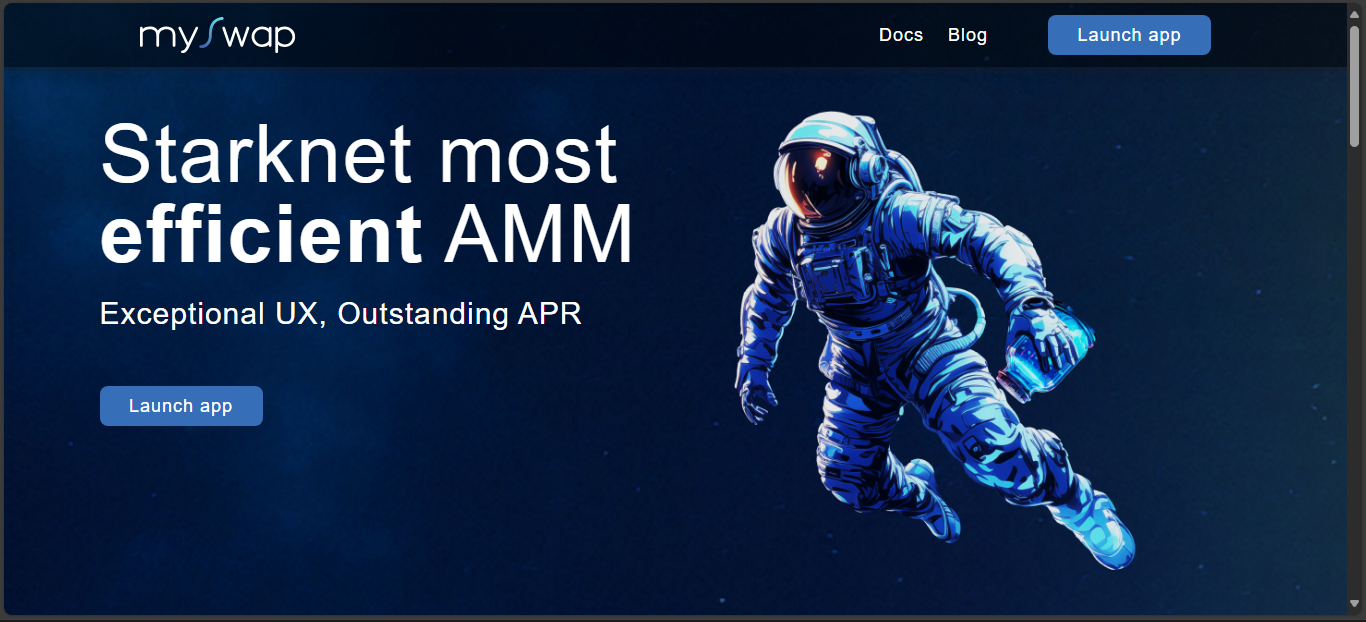Image resolution: width=1366 pixels, height=622 pixels.
Task: Click the vertical scrollbar thumb
Action: (x=1355, y=85)
